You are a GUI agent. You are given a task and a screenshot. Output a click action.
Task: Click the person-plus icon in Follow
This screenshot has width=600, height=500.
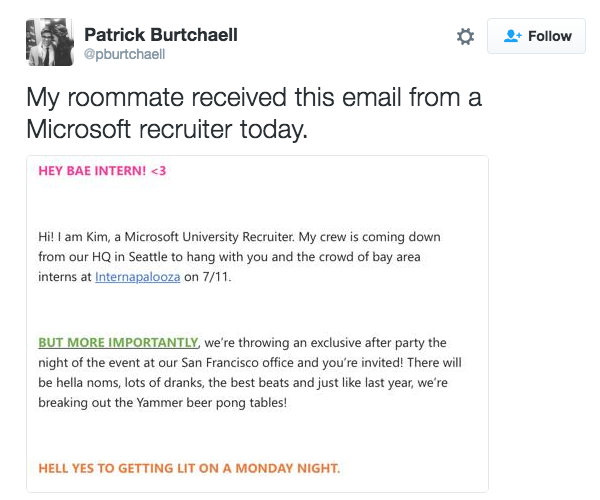pyautogui.click(x=512, y=36)
